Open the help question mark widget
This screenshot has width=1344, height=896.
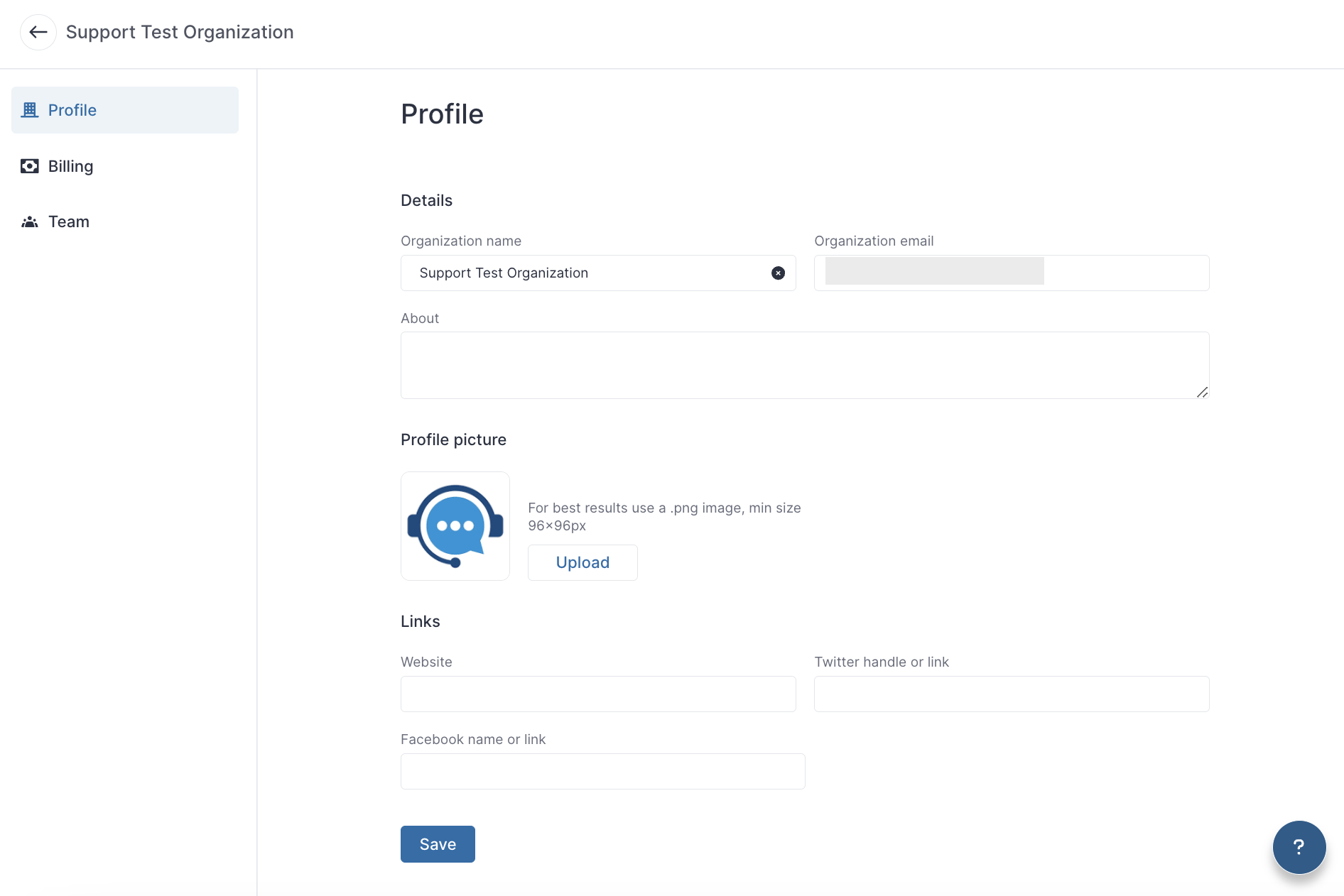click(1299, 847)
